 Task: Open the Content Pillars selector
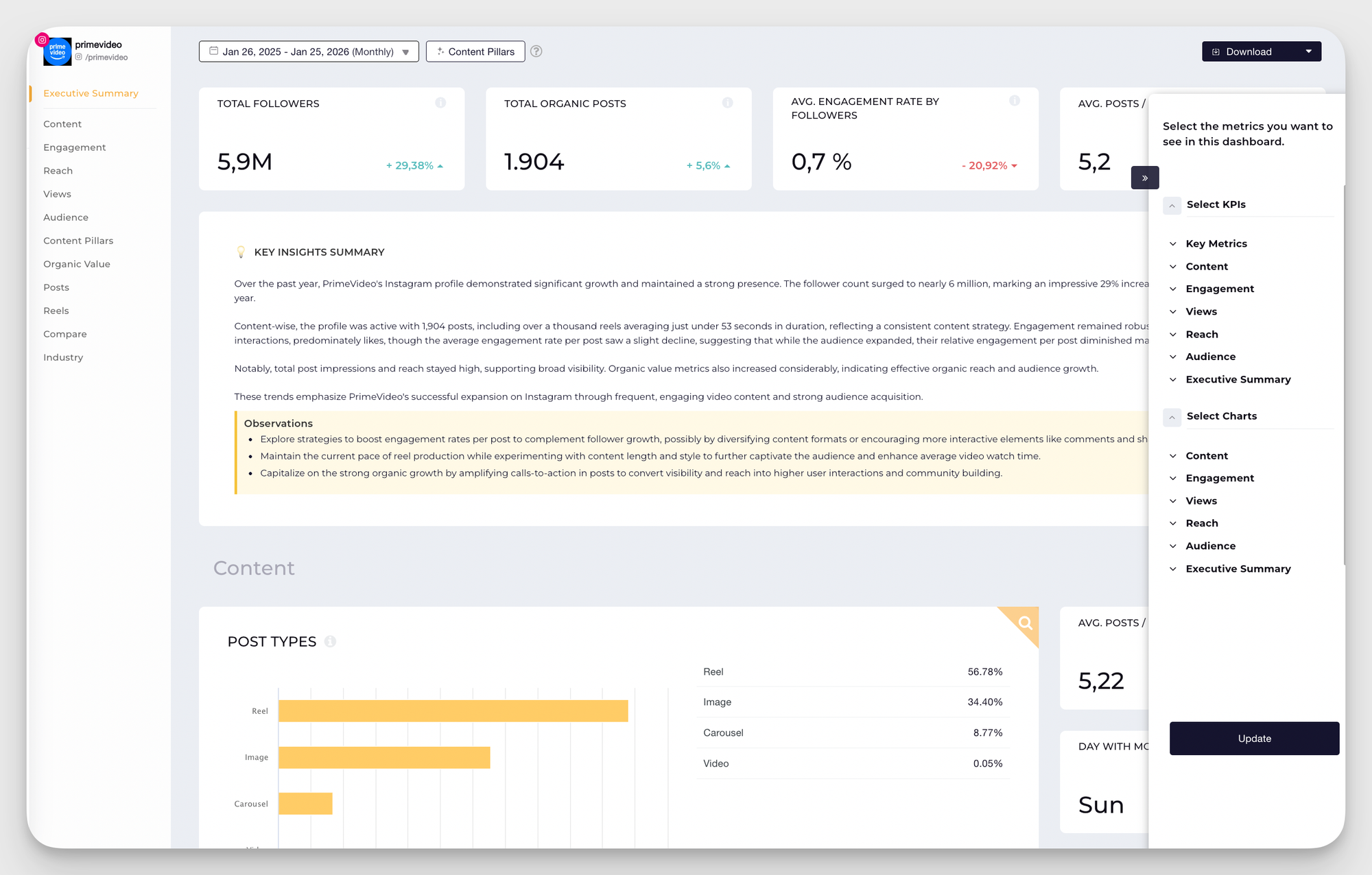pos(475,51)
